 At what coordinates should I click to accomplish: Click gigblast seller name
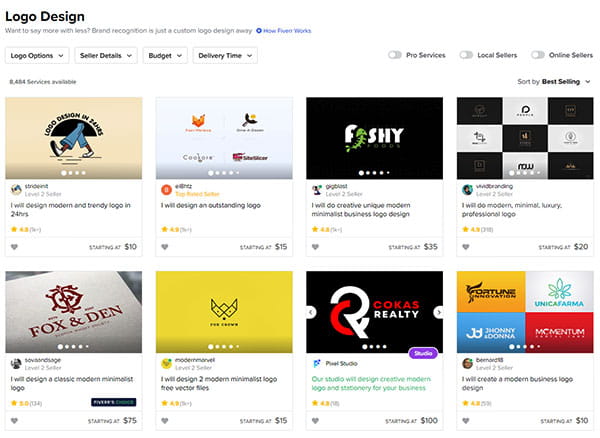[x=336, y=186]
